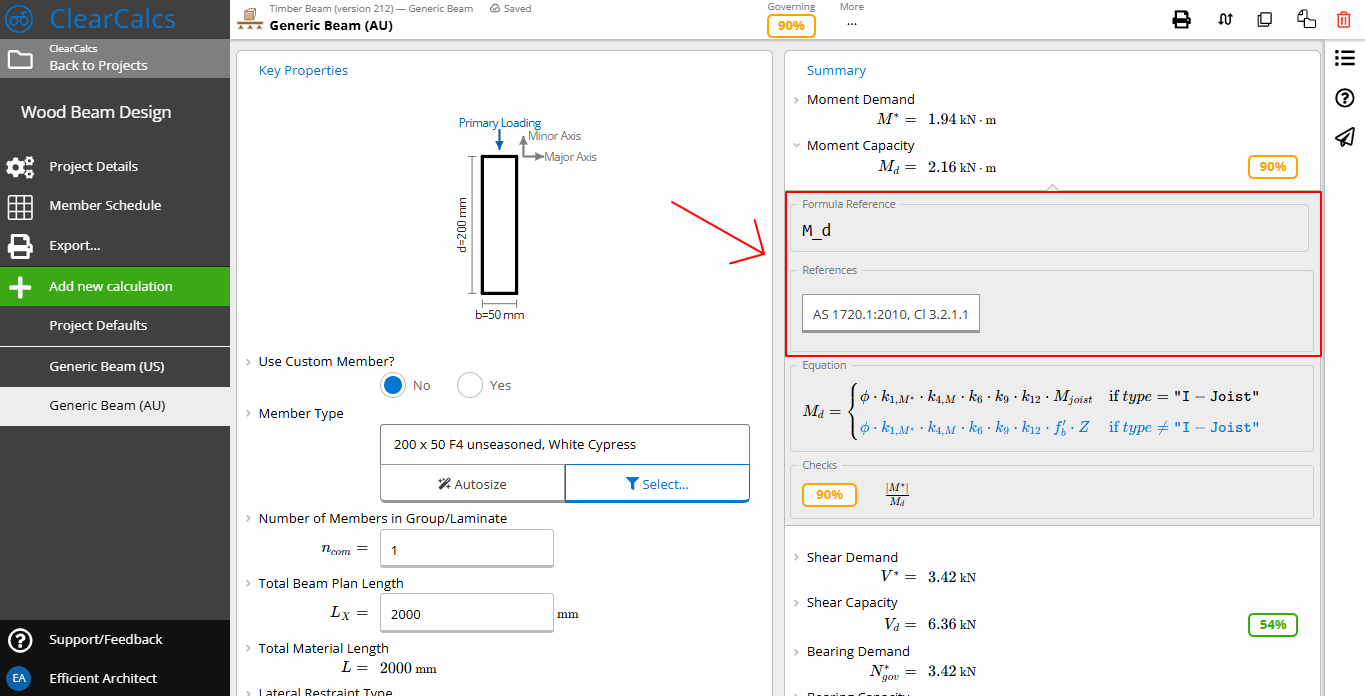This screenshot has width=1365, height=696.
Task: Click the L_X length field showing 2000
Action: (467, 614)
